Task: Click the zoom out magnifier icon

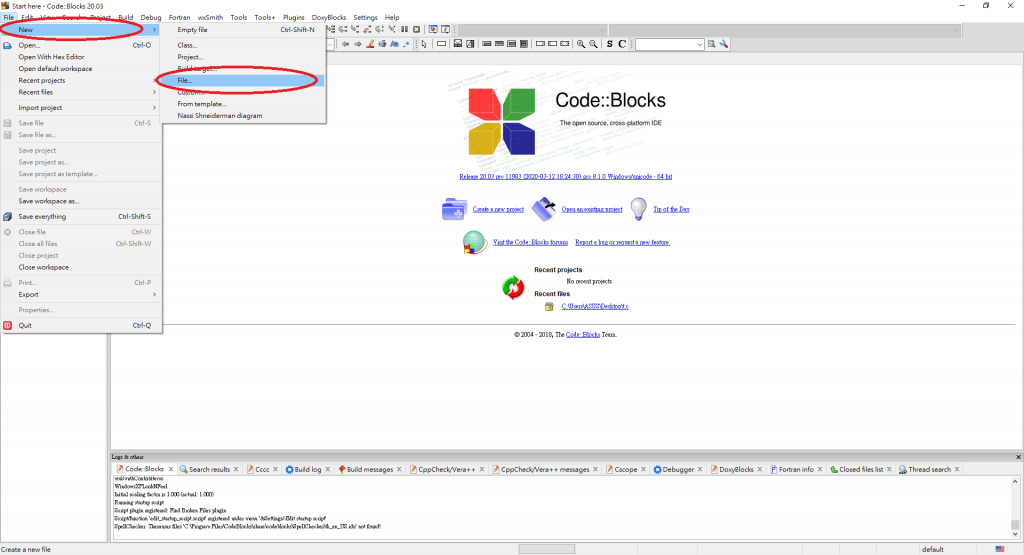Action: (593, 44)
